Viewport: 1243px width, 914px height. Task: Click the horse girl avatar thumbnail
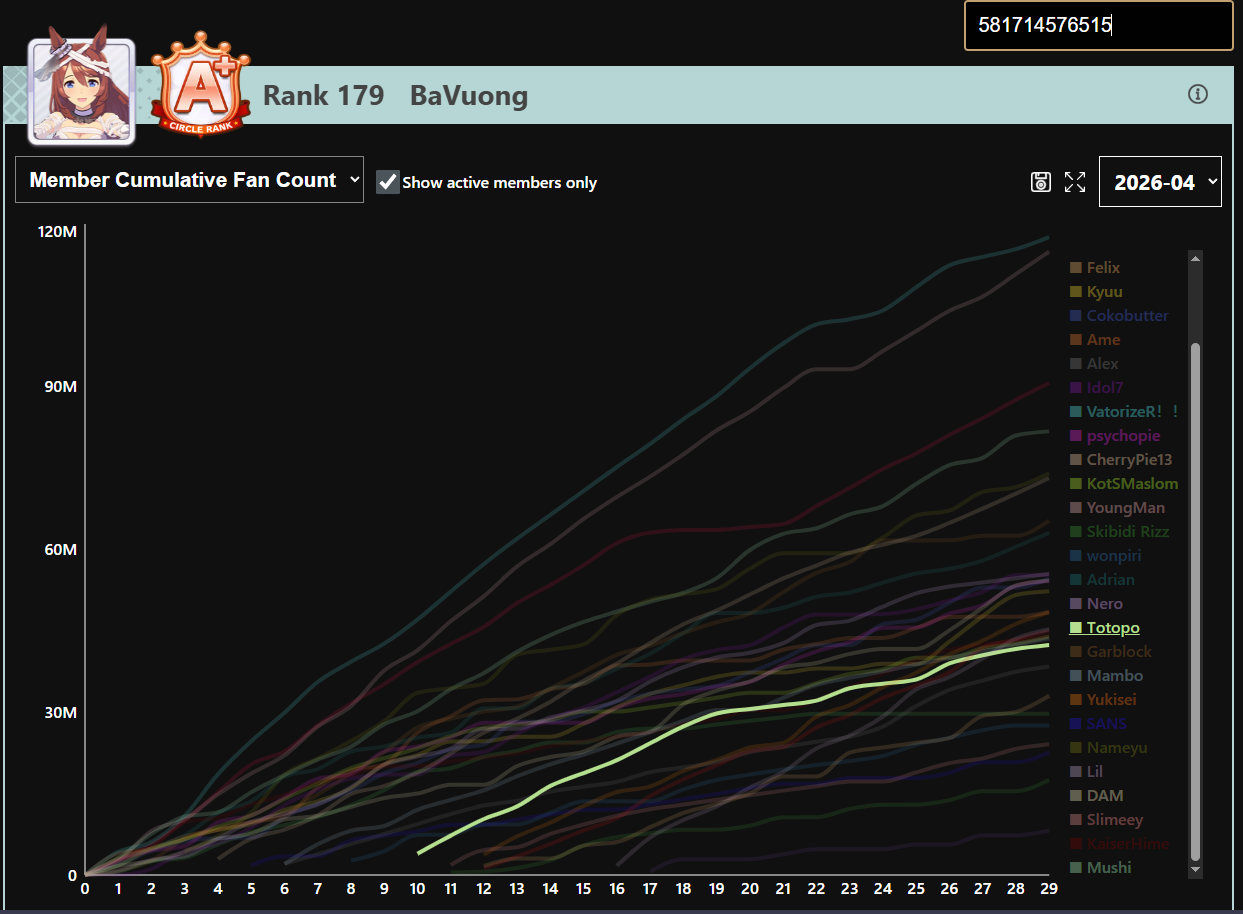[81, 91]
